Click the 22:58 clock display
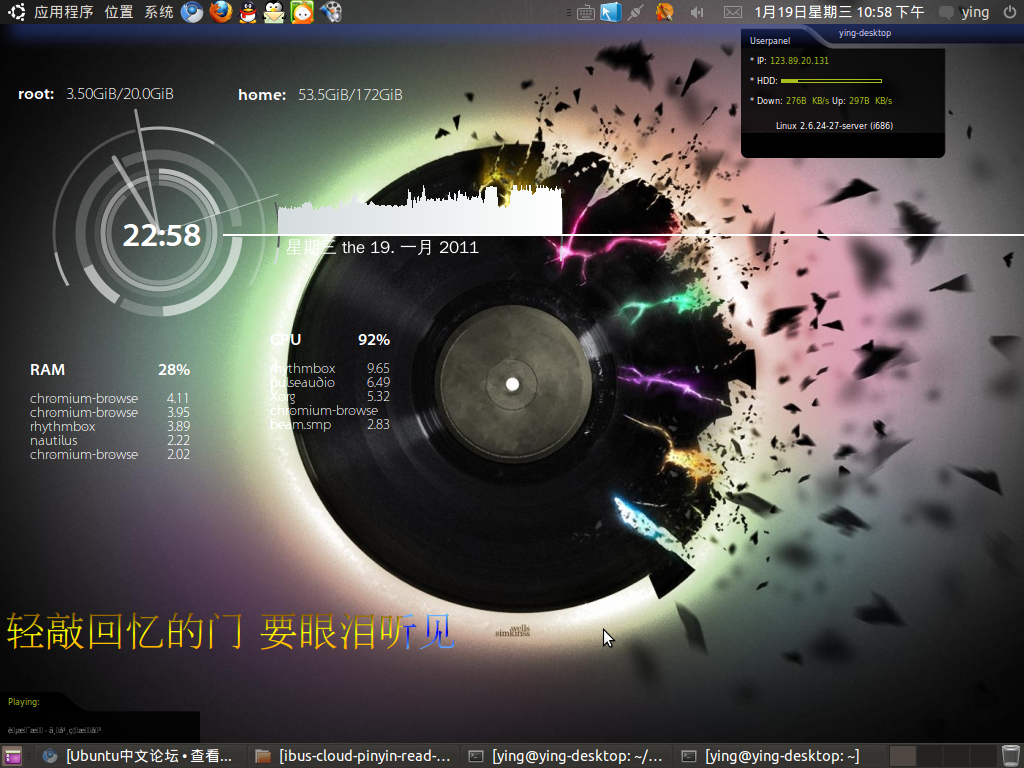 [162, 235]
